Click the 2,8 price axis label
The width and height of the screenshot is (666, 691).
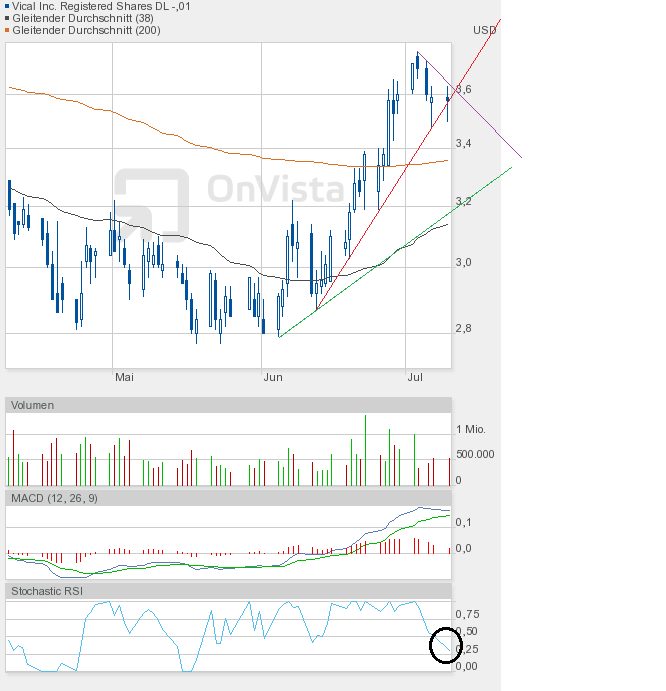(x=463, y=328)
